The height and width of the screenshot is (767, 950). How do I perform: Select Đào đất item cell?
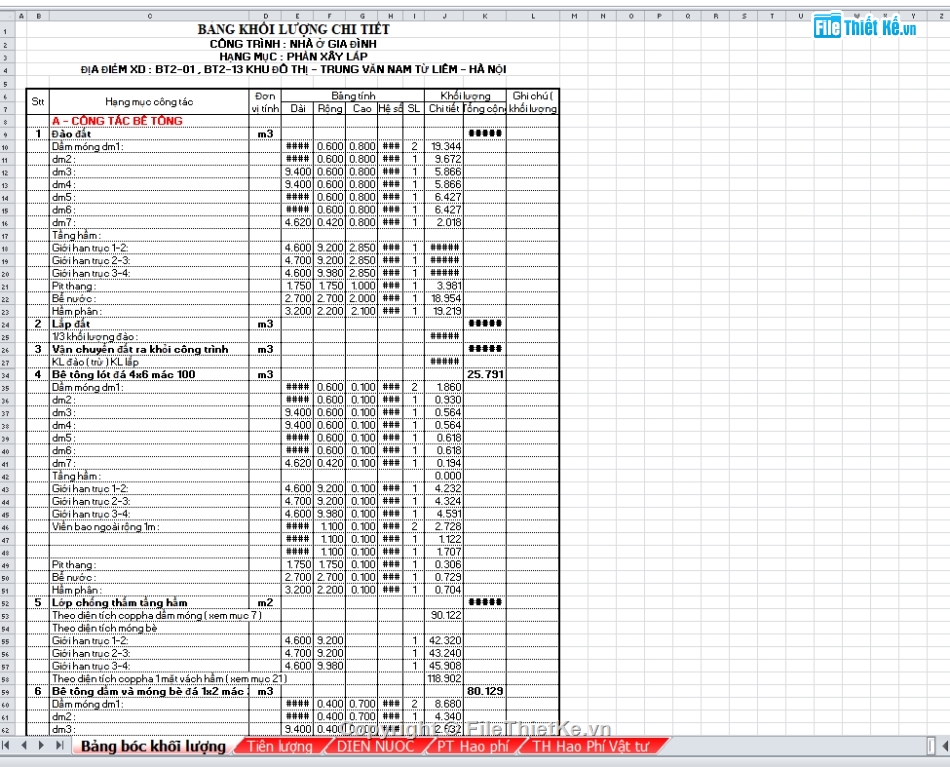point(149,134)
